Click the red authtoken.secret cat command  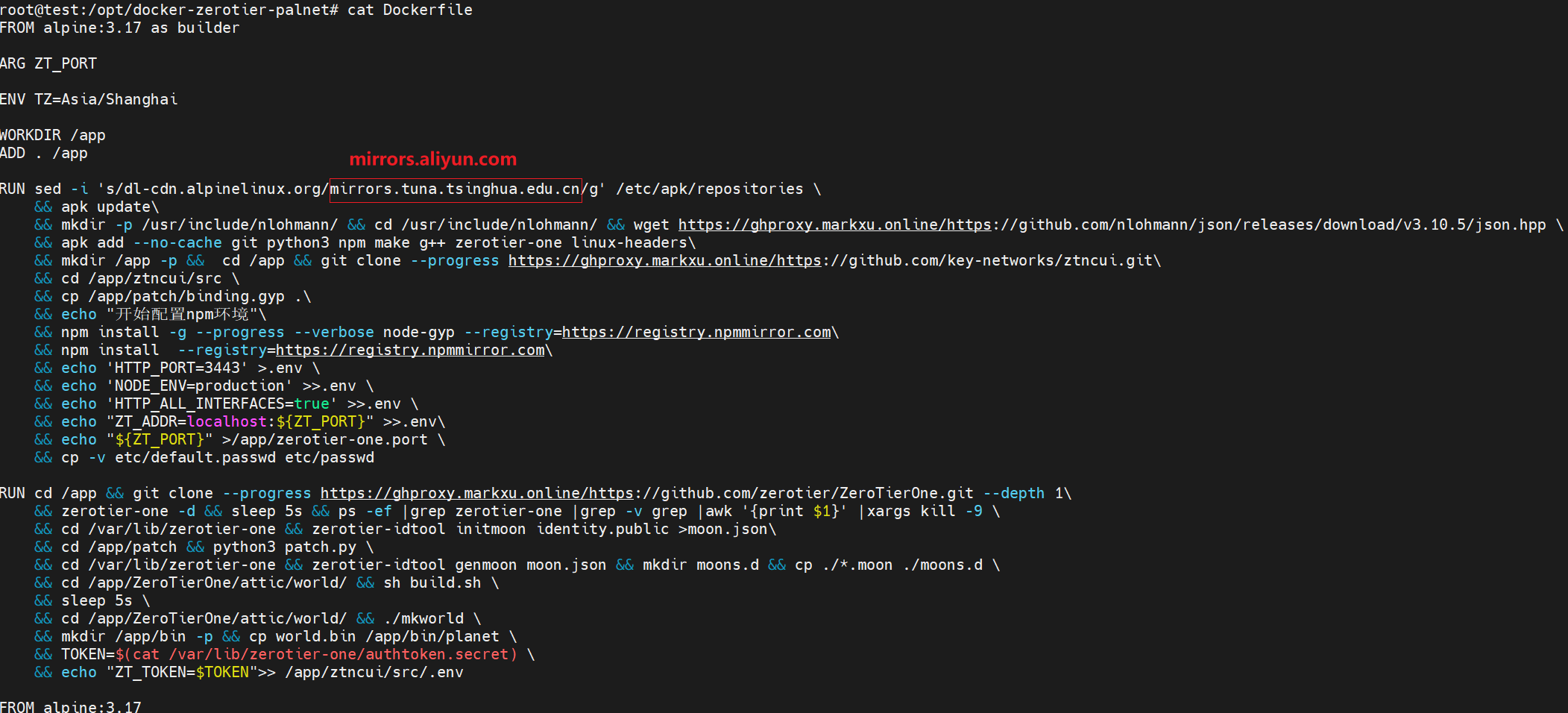click(x=316, y=654)
